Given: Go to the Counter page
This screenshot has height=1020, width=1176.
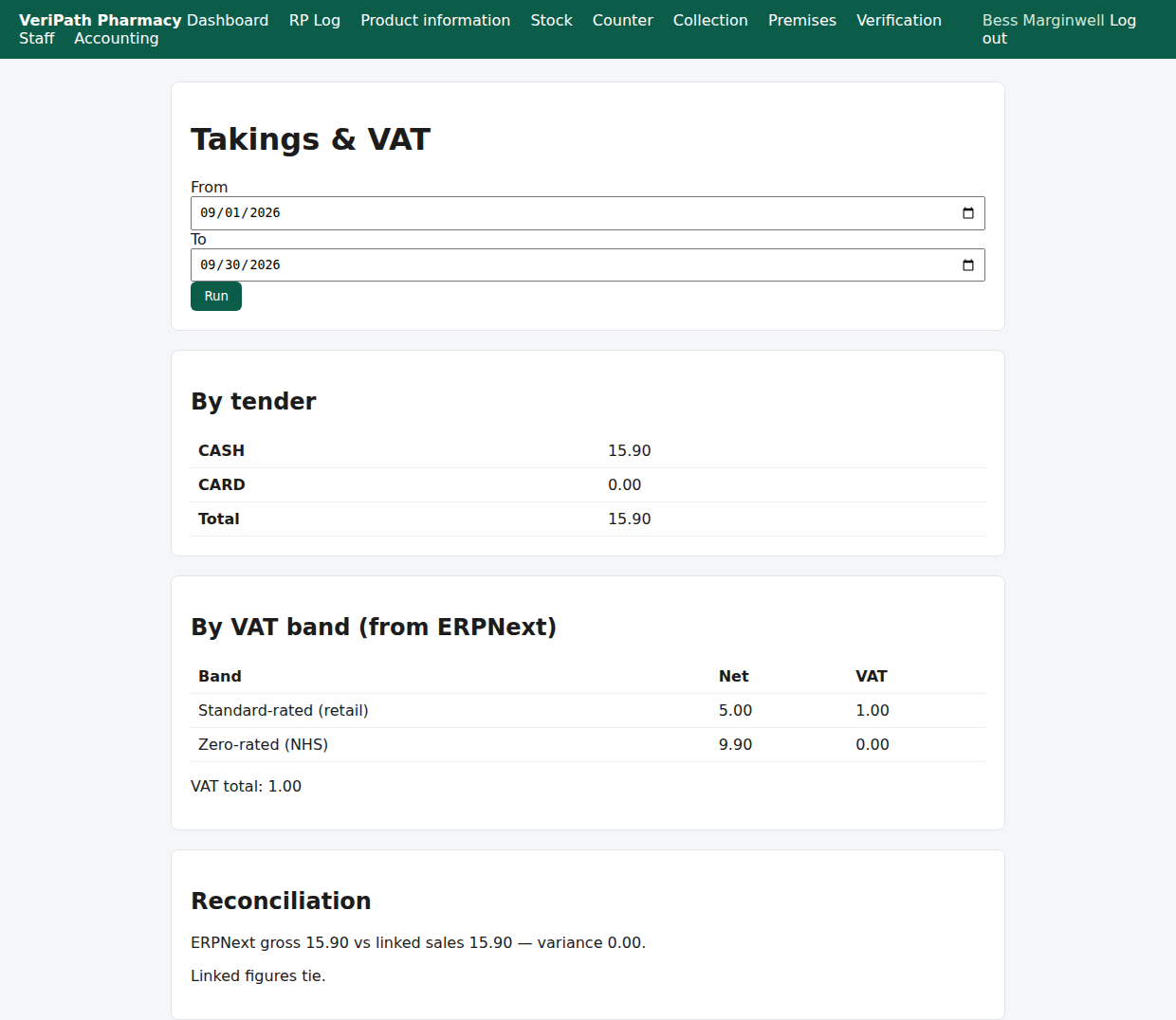Looking at the screenshot, I should 623,20.
